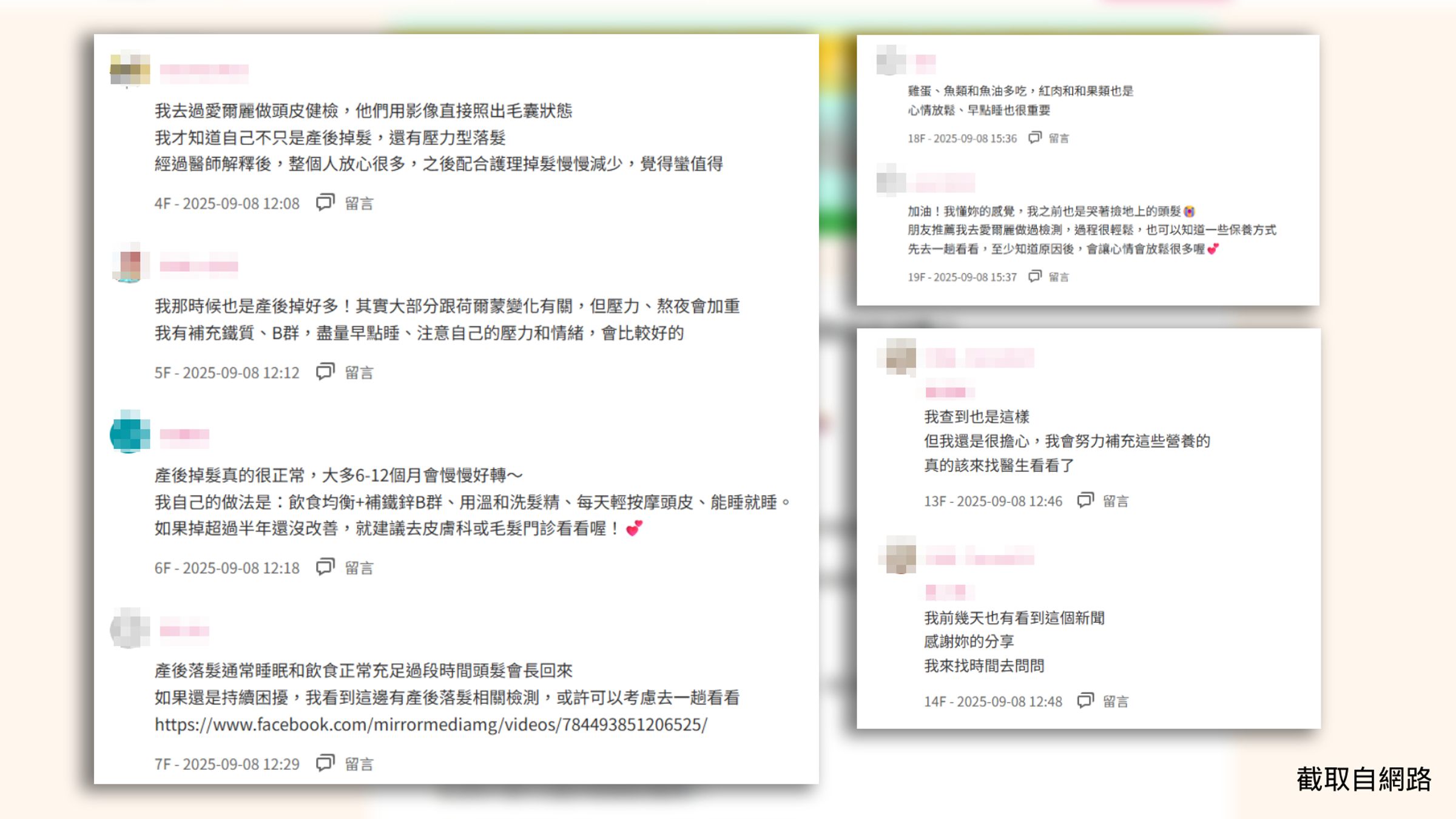Click timestamp '19F - 2025-09-08 15:37'
The width and height of the screenshot is (1456, 819).
pos(962,277)
